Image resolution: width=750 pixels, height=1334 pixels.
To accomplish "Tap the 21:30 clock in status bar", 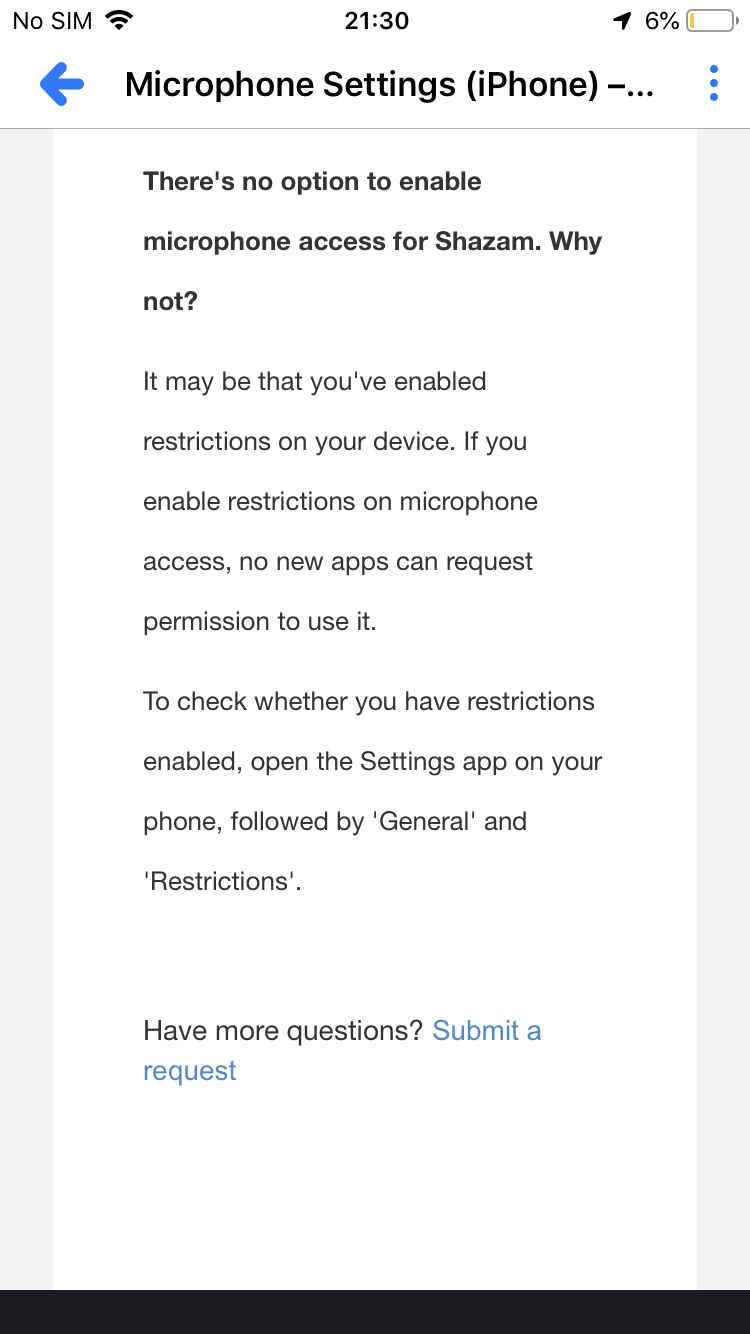I will (376, 20).
